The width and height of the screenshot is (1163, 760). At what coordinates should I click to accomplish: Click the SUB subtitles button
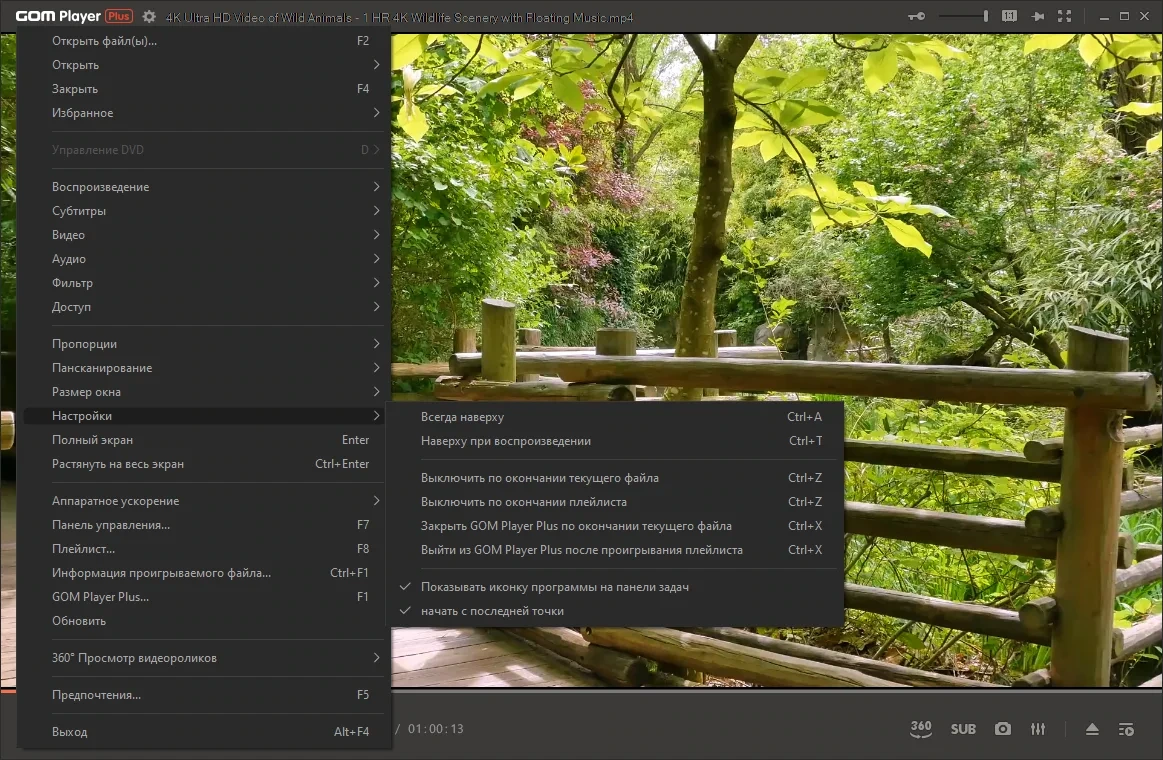[963, 730]
